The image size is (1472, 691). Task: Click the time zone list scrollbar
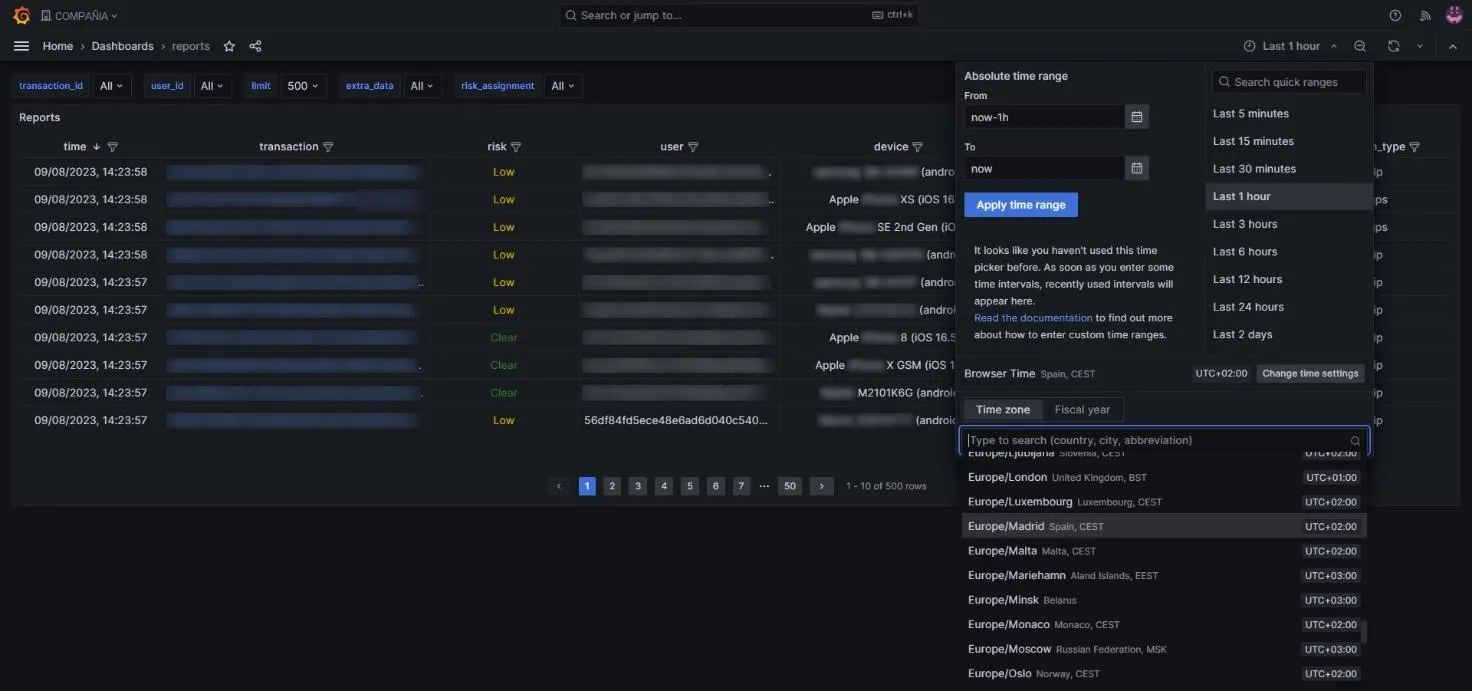tap(1364, 633)
